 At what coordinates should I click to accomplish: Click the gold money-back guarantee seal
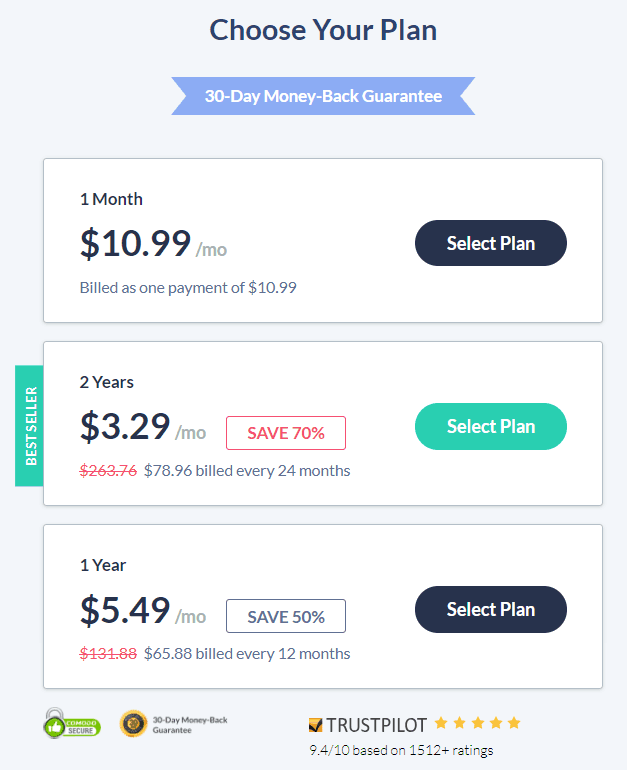click(133, 723)
